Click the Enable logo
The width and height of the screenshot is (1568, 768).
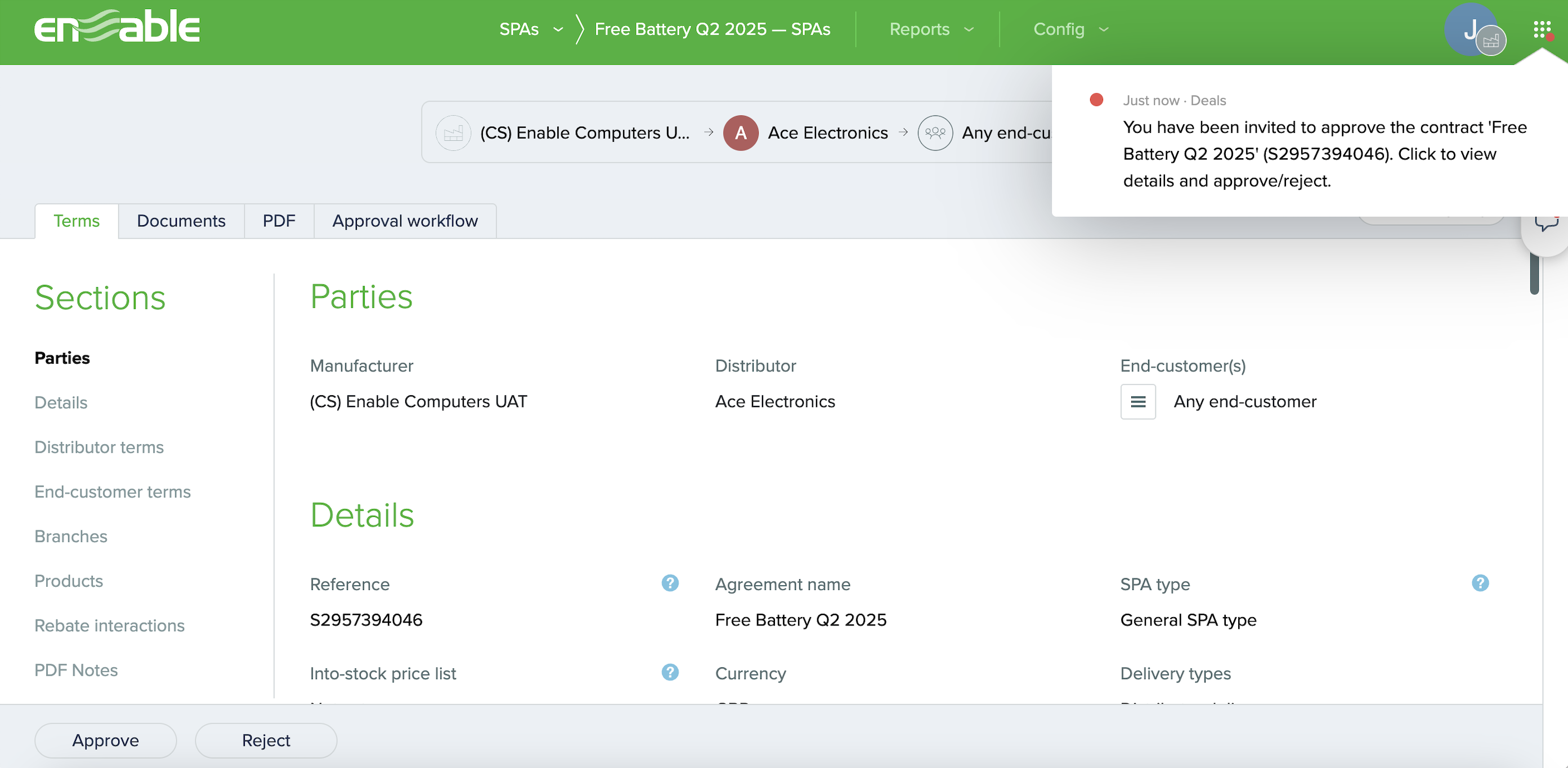(117, 28)
